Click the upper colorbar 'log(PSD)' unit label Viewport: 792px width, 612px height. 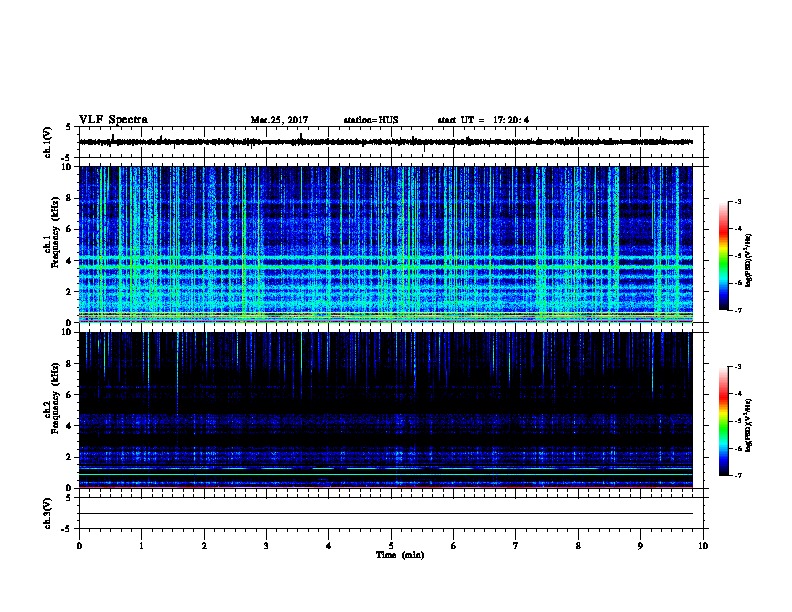click(x=748, y=261)
